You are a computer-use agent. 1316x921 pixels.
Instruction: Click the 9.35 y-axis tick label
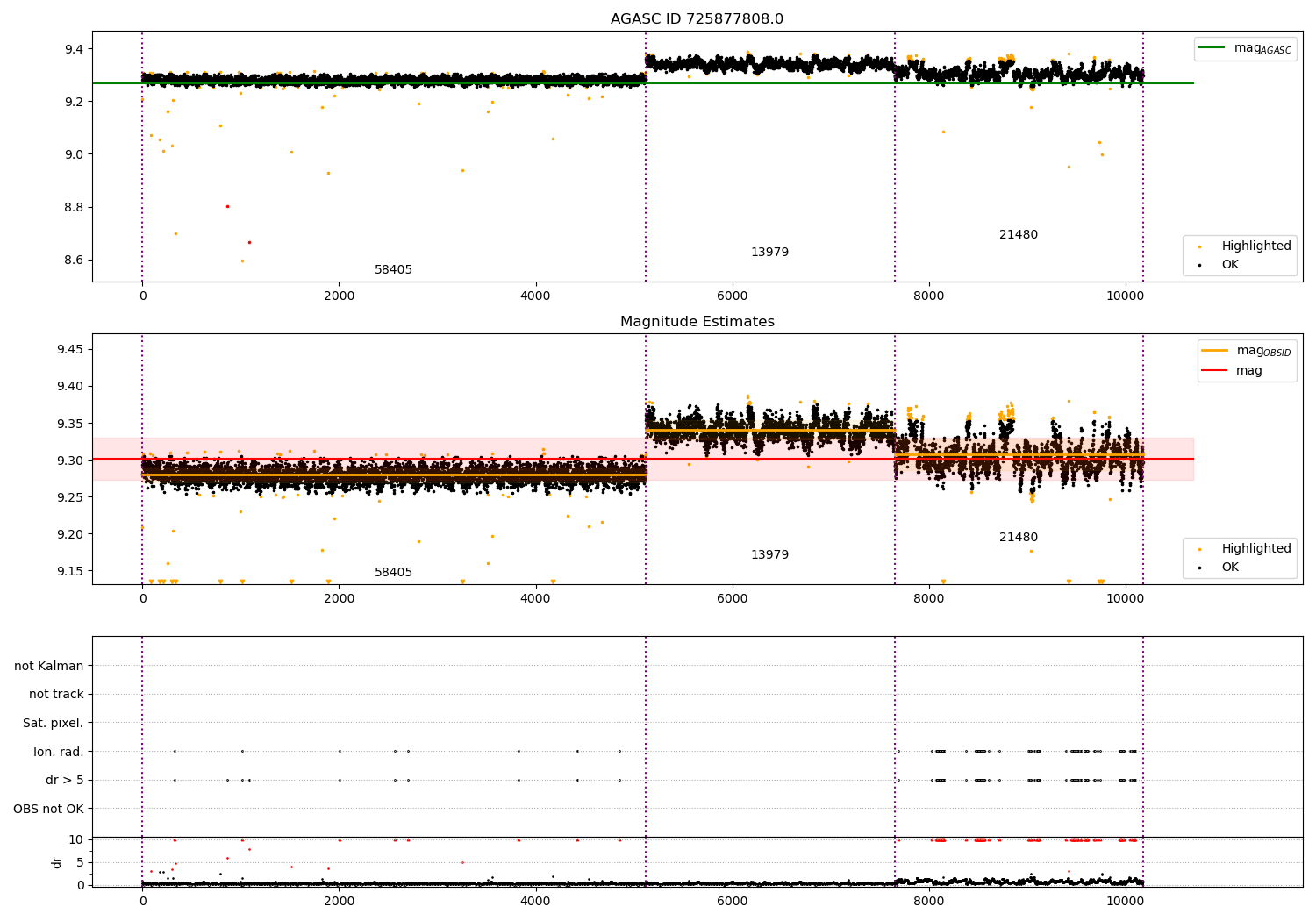pyautogui.click(x=71, y=424)
